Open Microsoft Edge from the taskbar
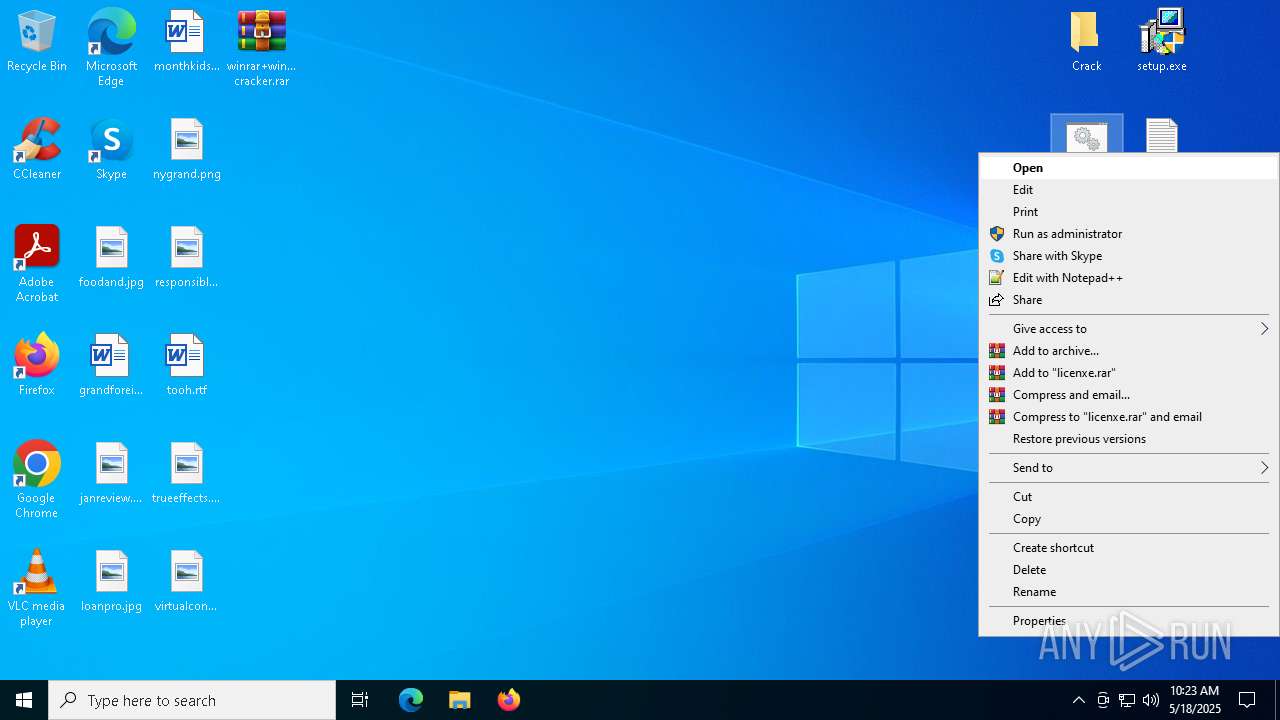The width and height of the screenshot is (1280, 720). 411,700
